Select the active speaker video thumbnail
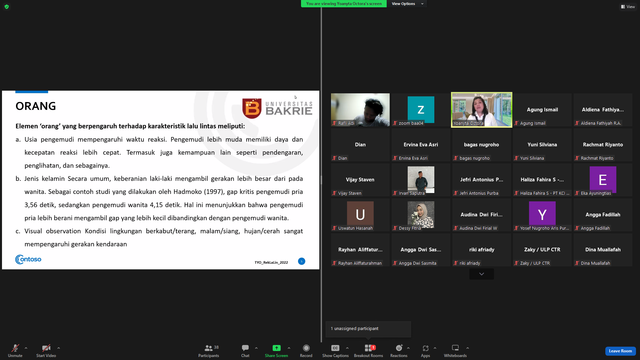 (482, 110)
